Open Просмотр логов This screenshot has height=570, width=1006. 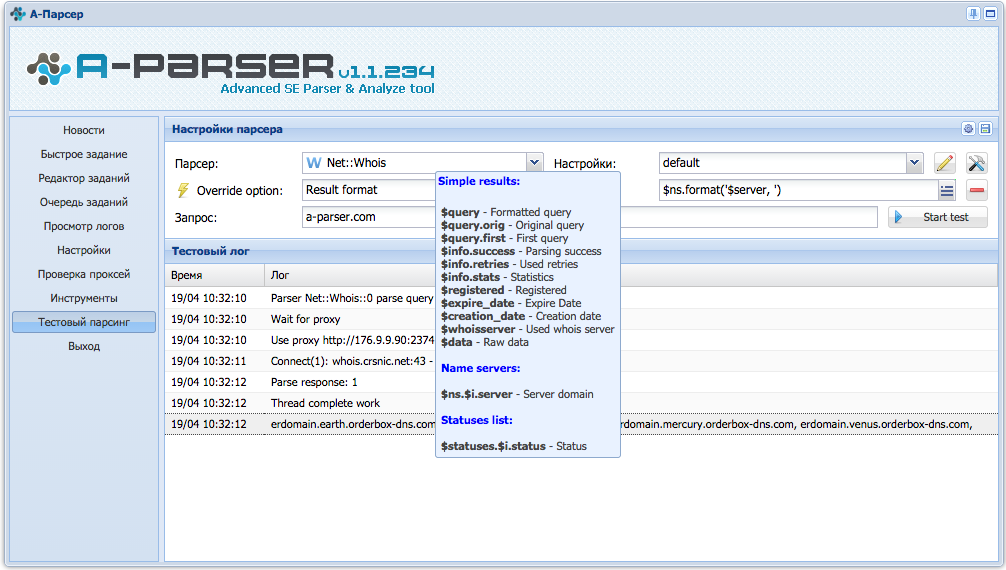click(83, 226)
